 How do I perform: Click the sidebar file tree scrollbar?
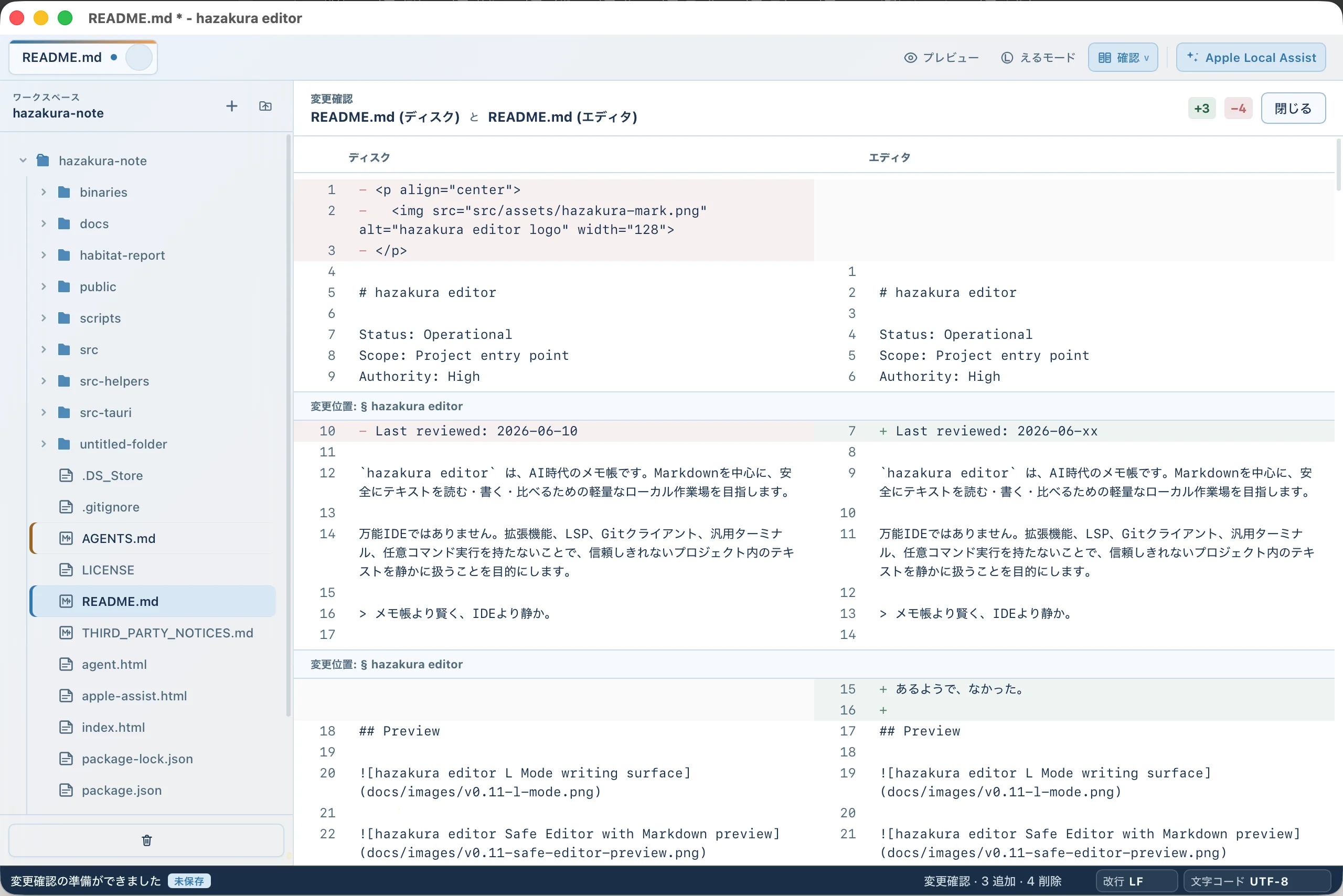point(288,426)
